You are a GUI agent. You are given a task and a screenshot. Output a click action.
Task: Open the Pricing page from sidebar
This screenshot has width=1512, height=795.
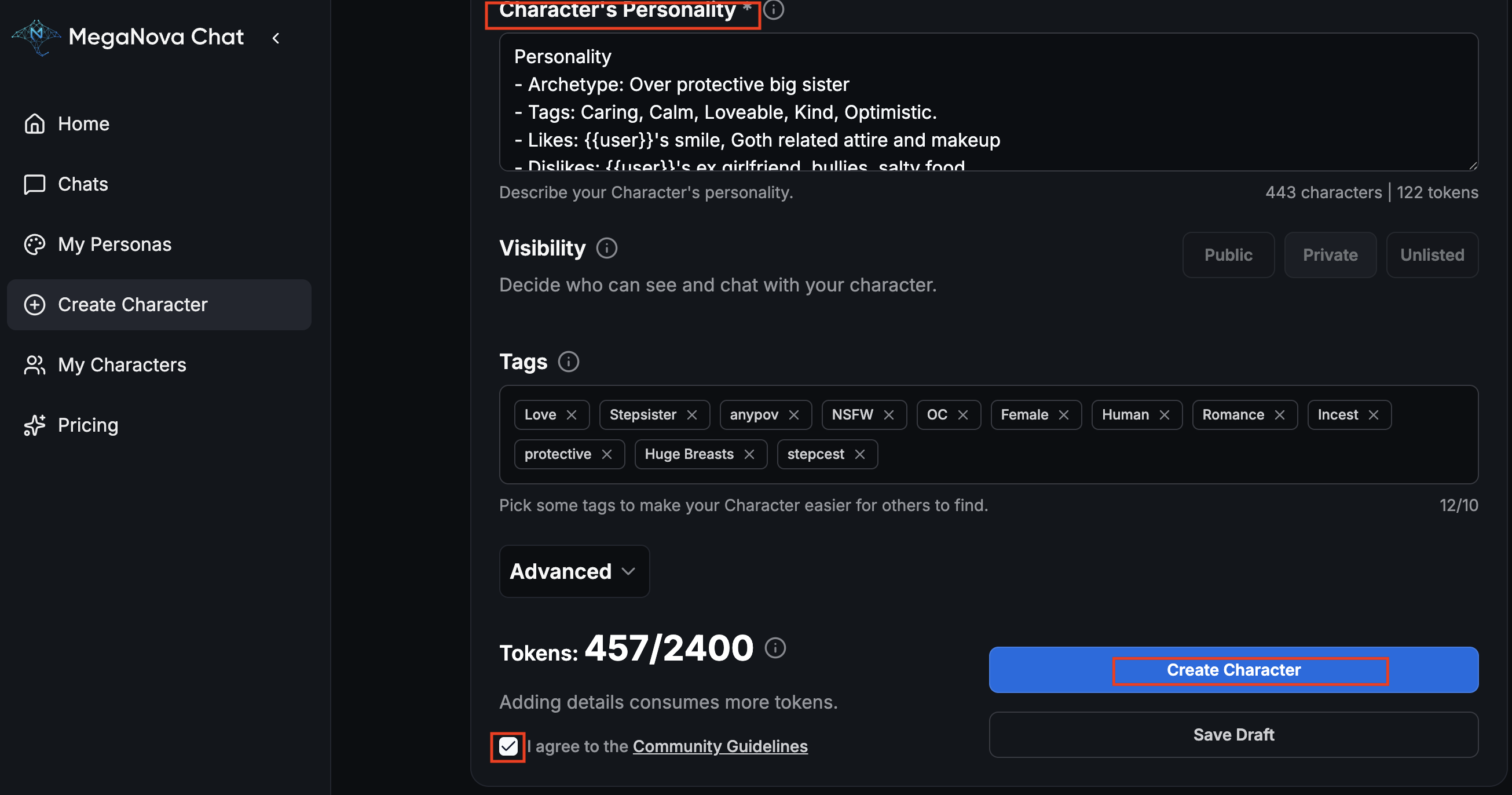88,425
